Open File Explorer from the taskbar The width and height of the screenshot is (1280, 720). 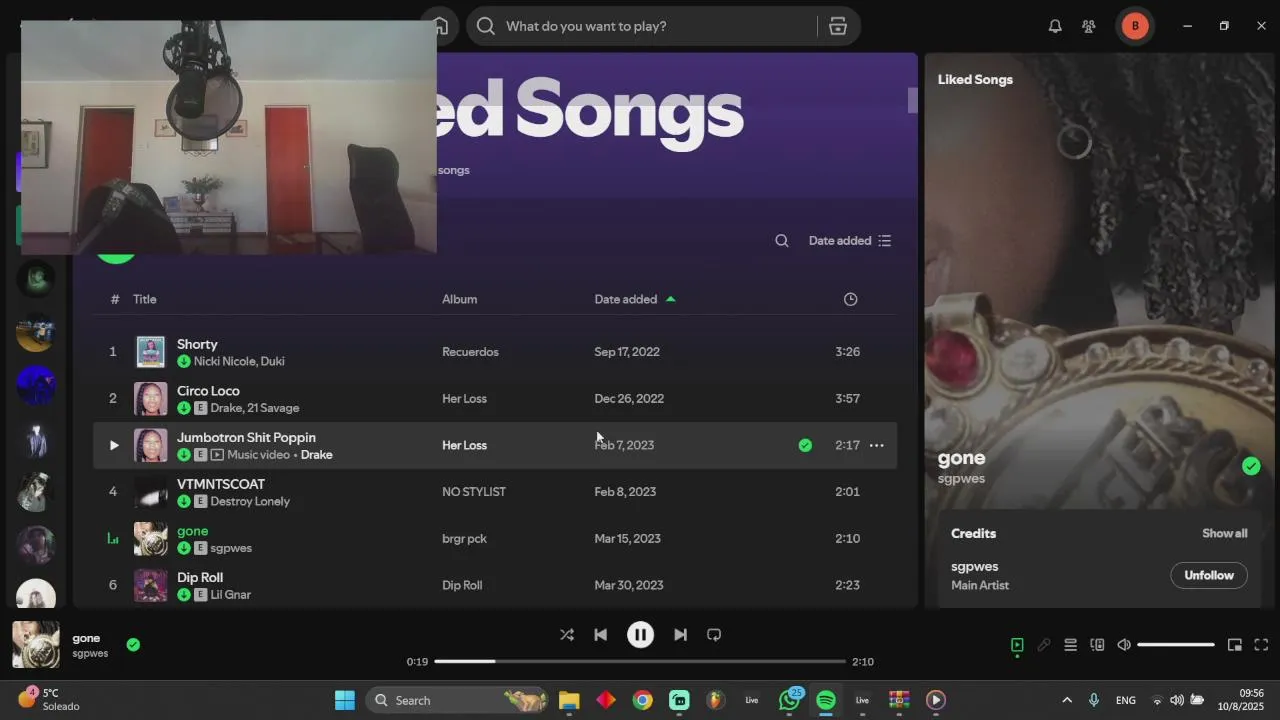tap(569, 700)
